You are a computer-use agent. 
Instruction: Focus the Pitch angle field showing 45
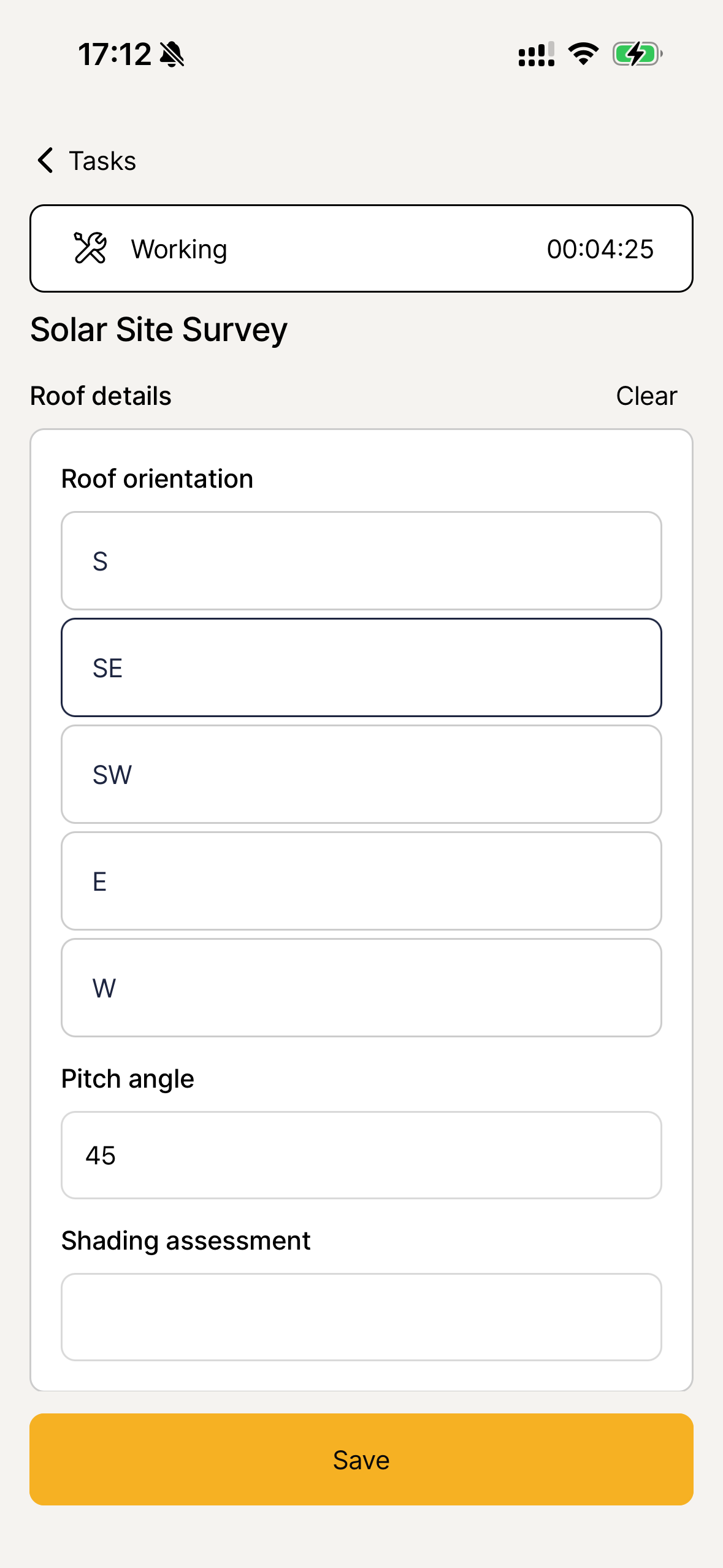tap(361, 1155)
